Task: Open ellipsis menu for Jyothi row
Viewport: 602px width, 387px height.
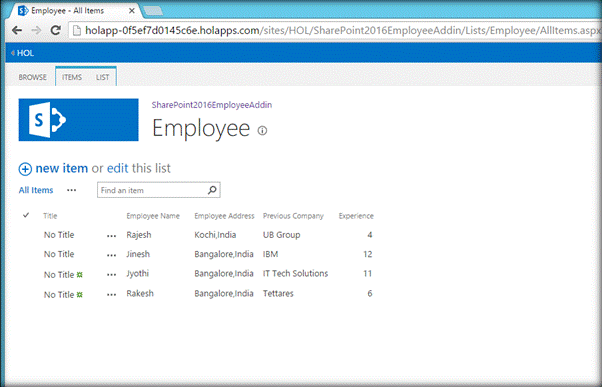Action: click(111, 275)
